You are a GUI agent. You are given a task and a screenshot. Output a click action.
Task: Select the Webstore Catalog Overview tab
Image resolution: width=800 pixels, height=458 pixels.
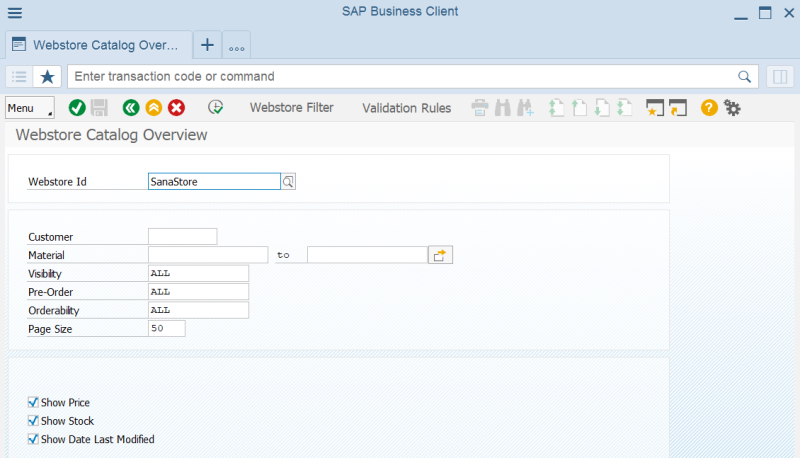point(99,45)
